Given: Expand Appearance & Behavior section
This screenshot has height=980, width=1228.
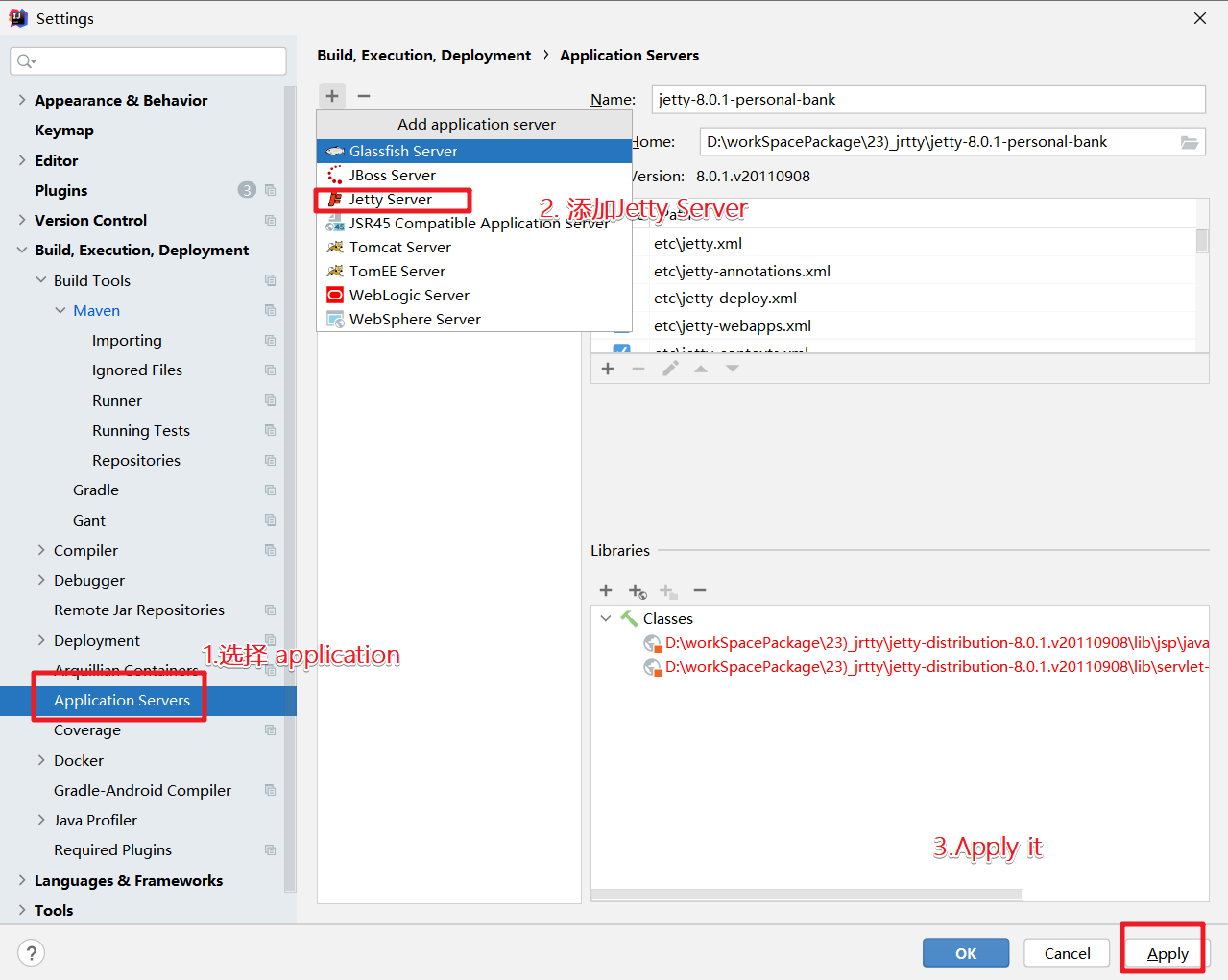Looking at the screenshot, I should pyautogui.click(x=22, y=100).
